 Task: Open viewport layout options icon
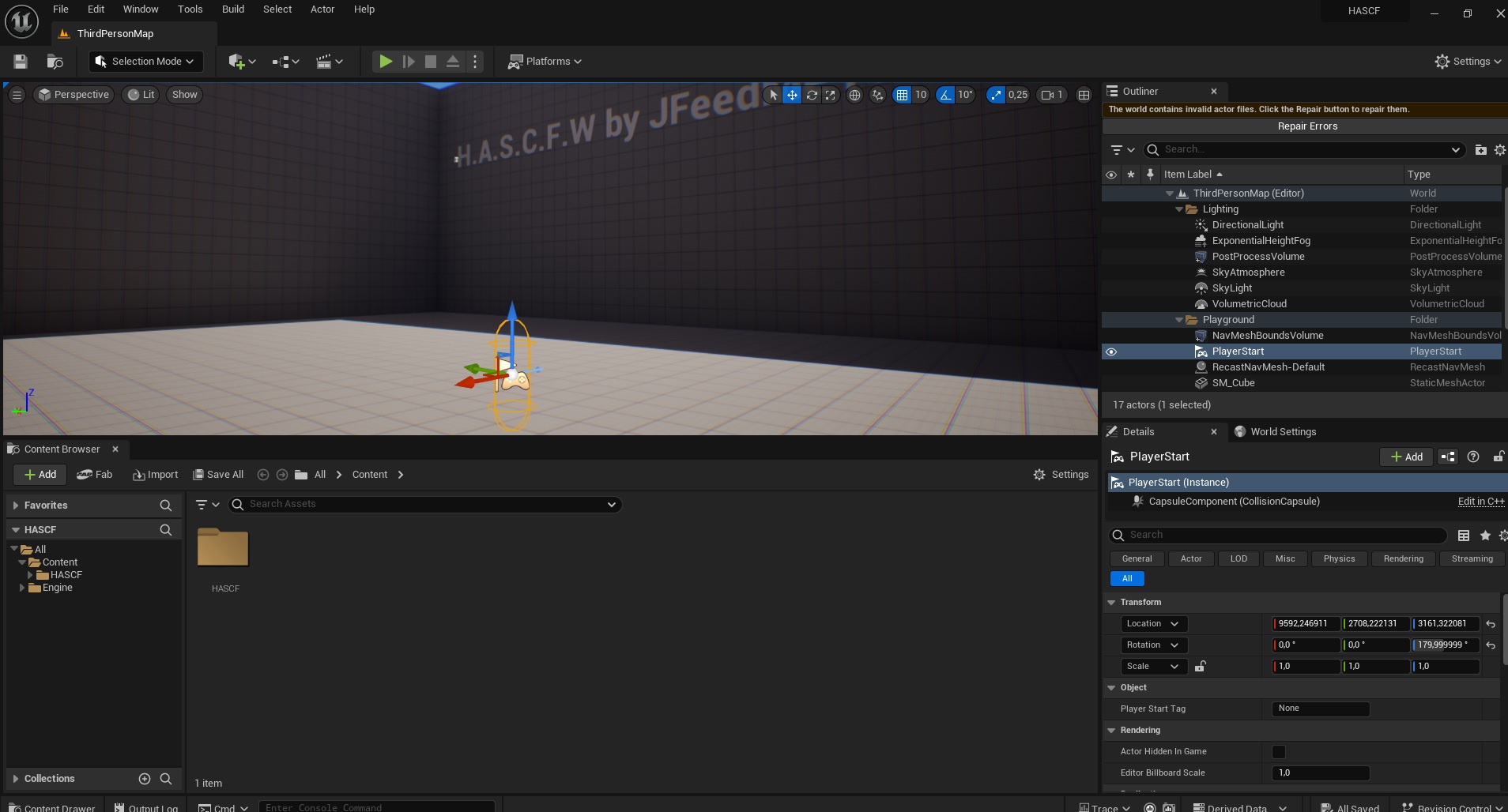click(x=1084, y=95)
